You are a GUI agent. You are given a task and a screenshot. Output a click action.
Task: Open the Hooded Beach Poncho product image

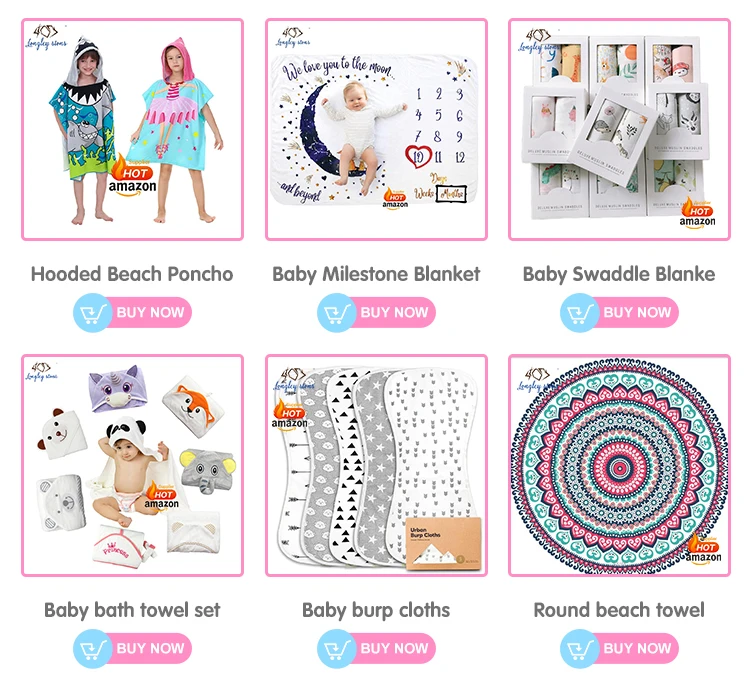tap(132, 129)
